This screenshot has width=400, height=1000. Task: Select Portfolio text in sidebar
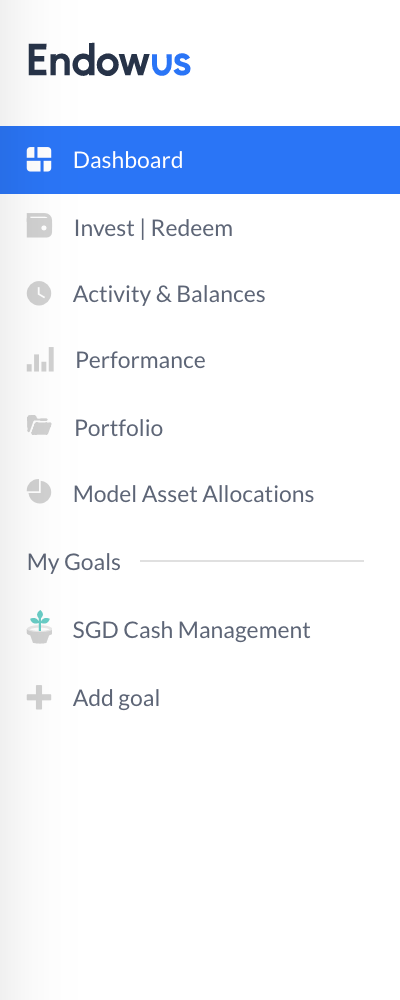point(119,427)
